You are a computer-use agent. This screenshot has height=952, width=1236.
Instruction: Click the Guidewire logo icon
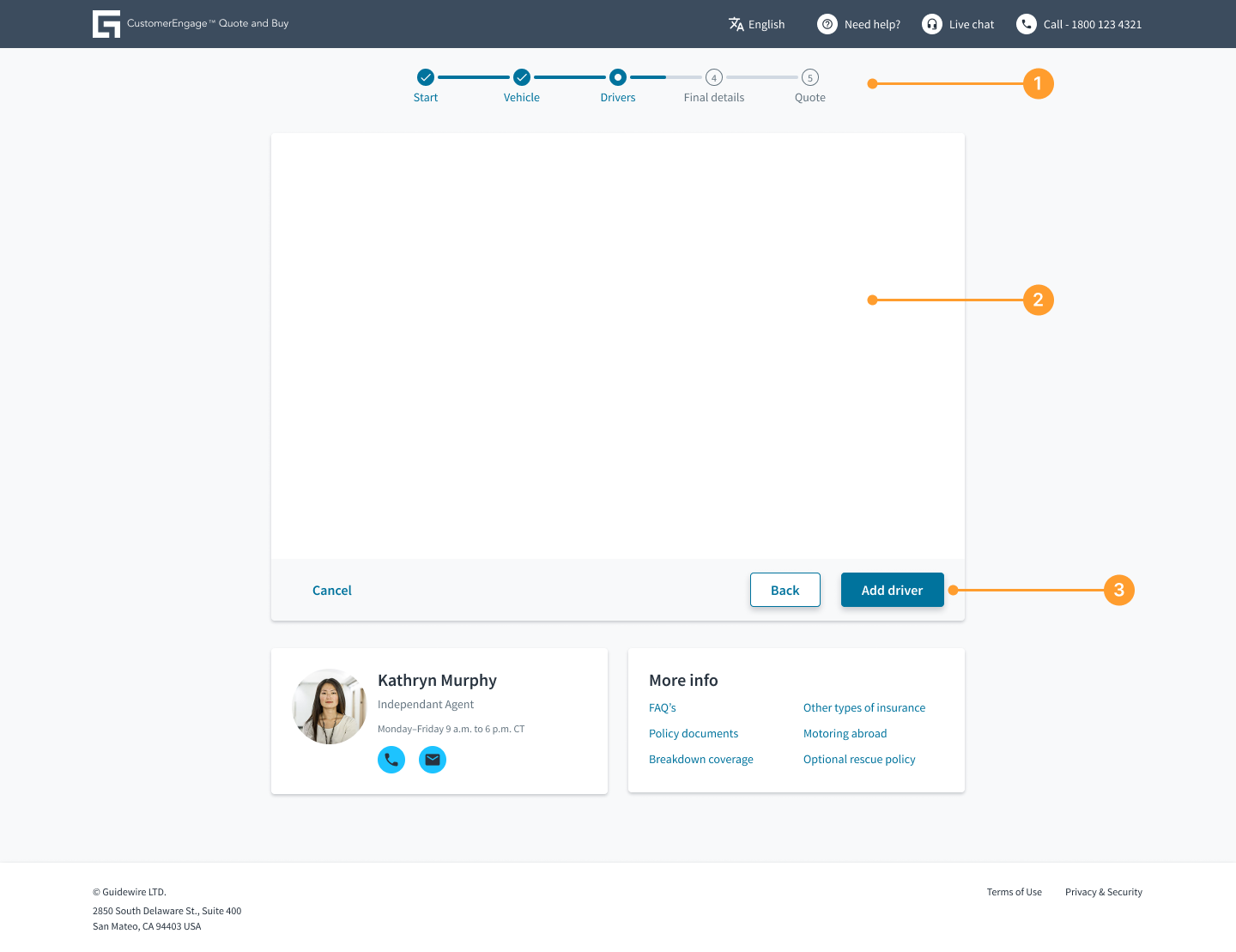(x=106, y=24)
